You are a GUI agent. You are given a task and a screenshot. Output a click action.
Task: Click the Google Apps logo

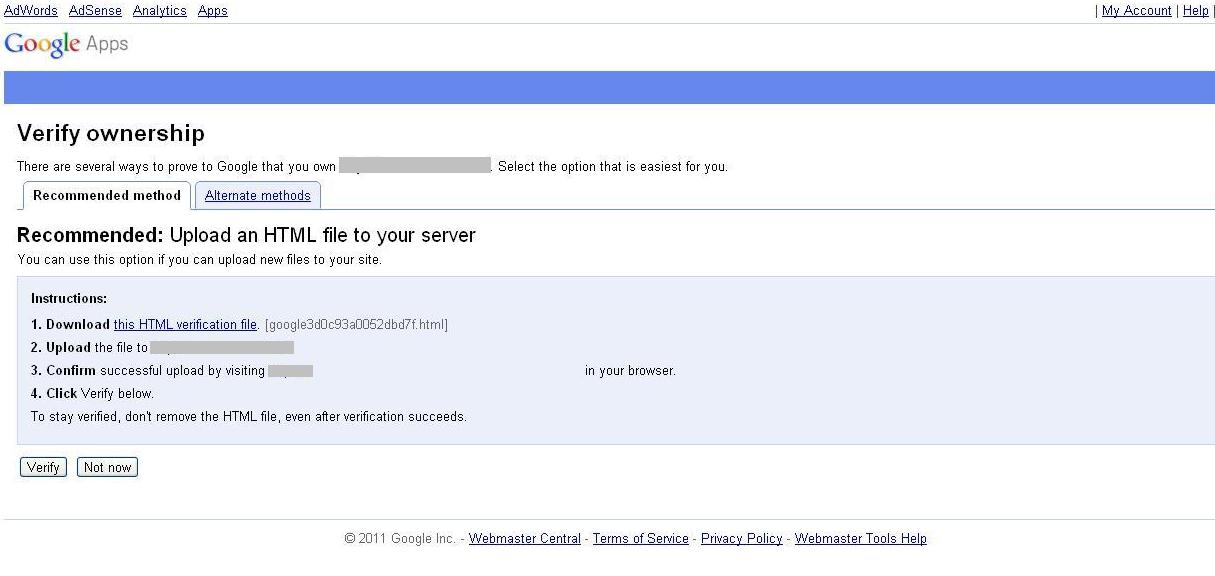tap(66, 45)
